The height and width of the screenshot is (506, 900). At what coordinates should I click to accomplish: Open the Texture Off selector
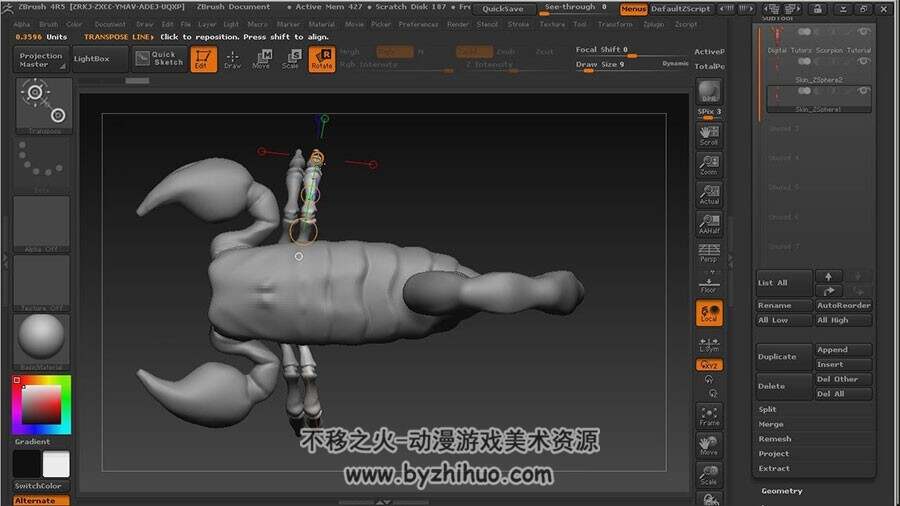pos(41,283)
